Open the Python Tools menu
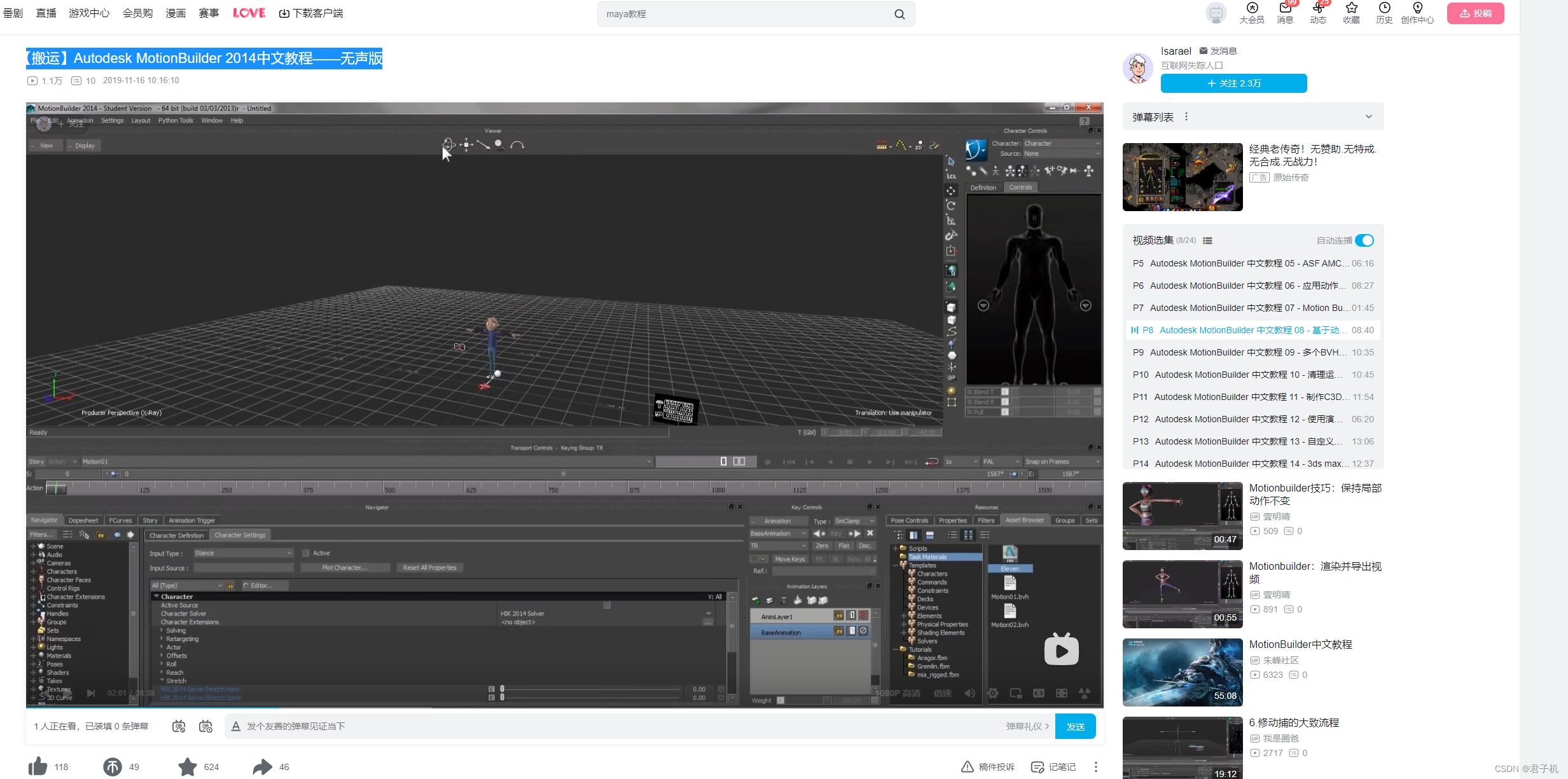 [x=176, y=120]
